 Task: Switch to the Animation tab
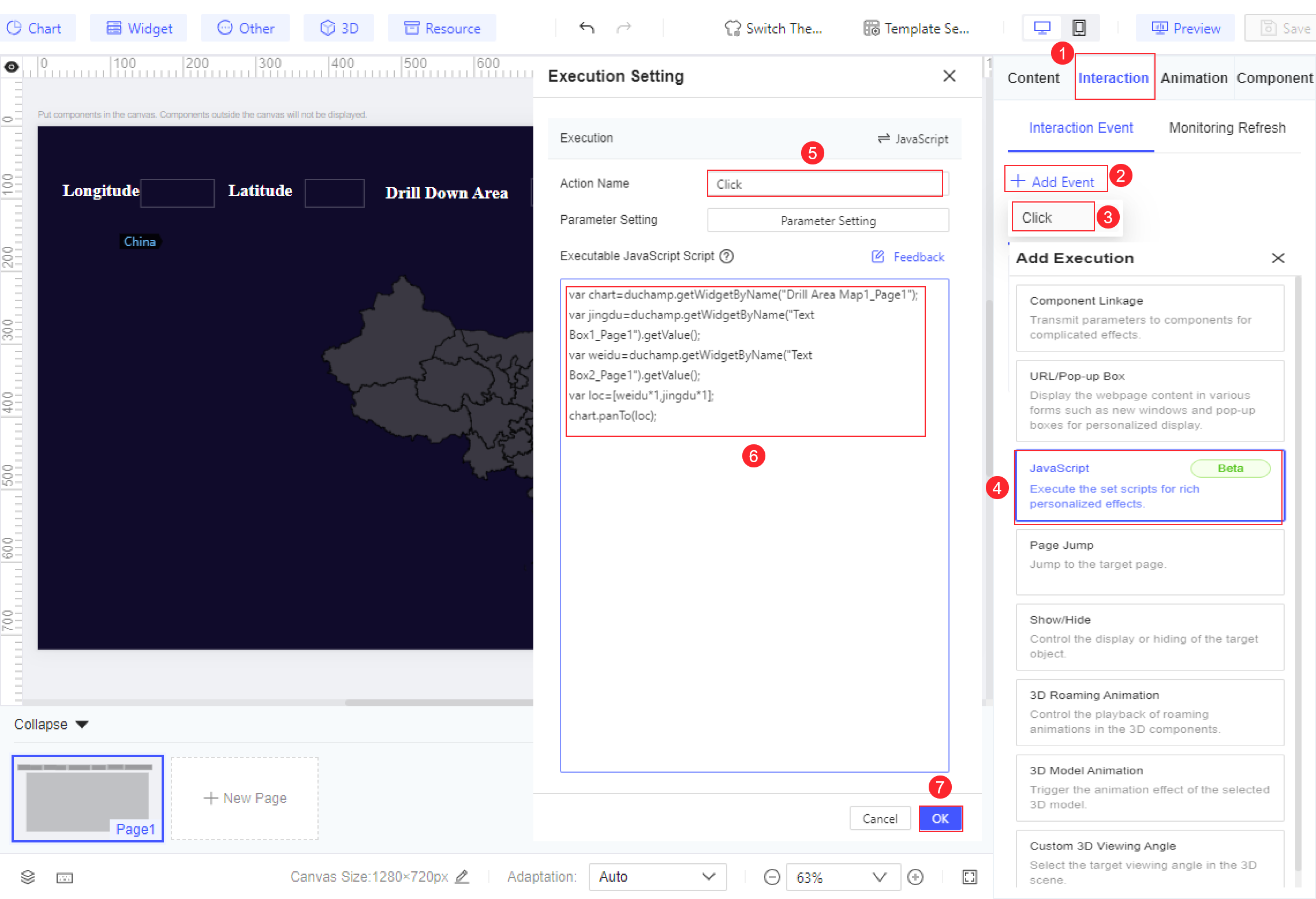click(x=1194, y=78)
